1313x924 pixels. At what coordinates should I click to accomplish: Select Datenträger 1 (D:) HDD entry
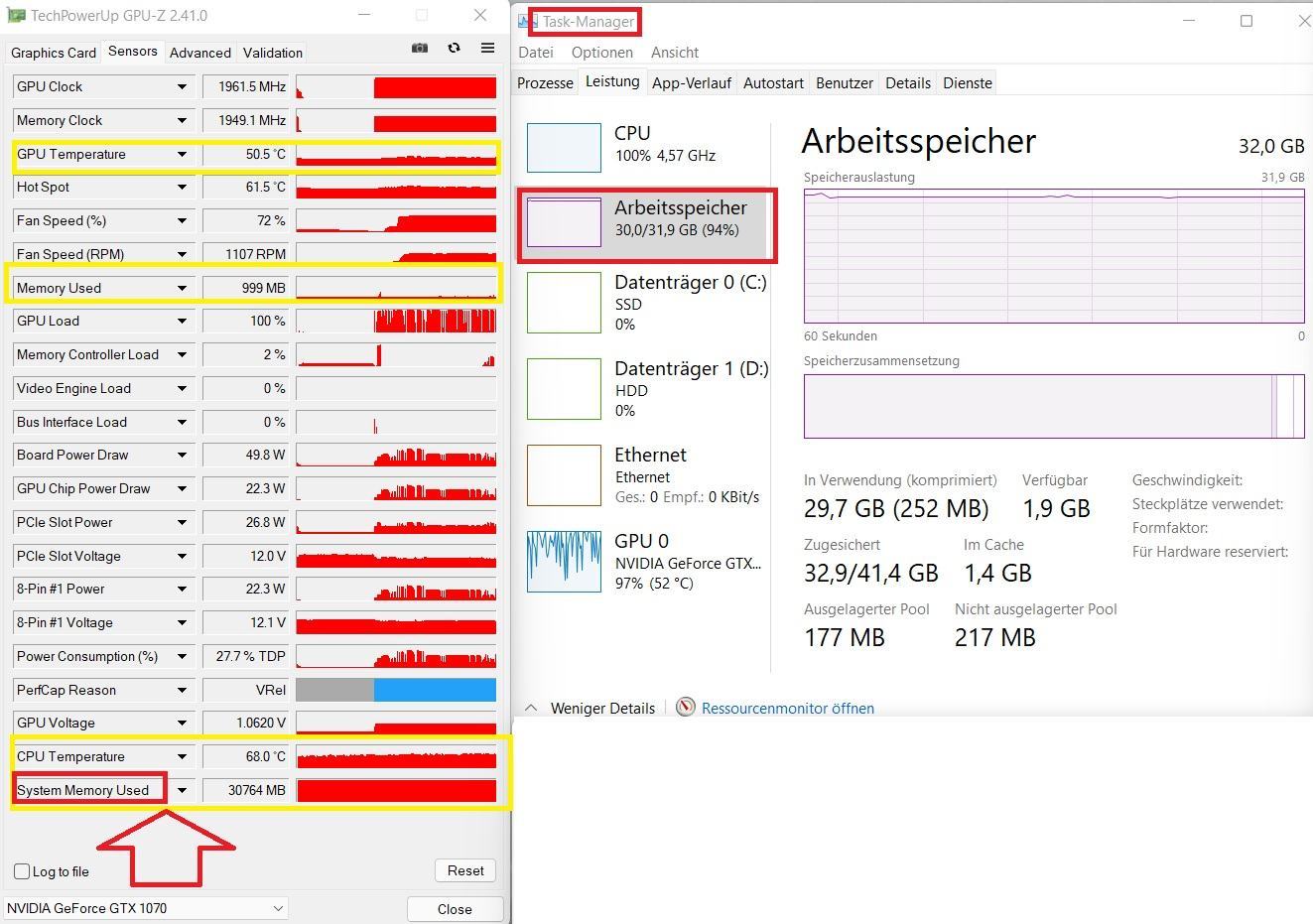(646, 388)
